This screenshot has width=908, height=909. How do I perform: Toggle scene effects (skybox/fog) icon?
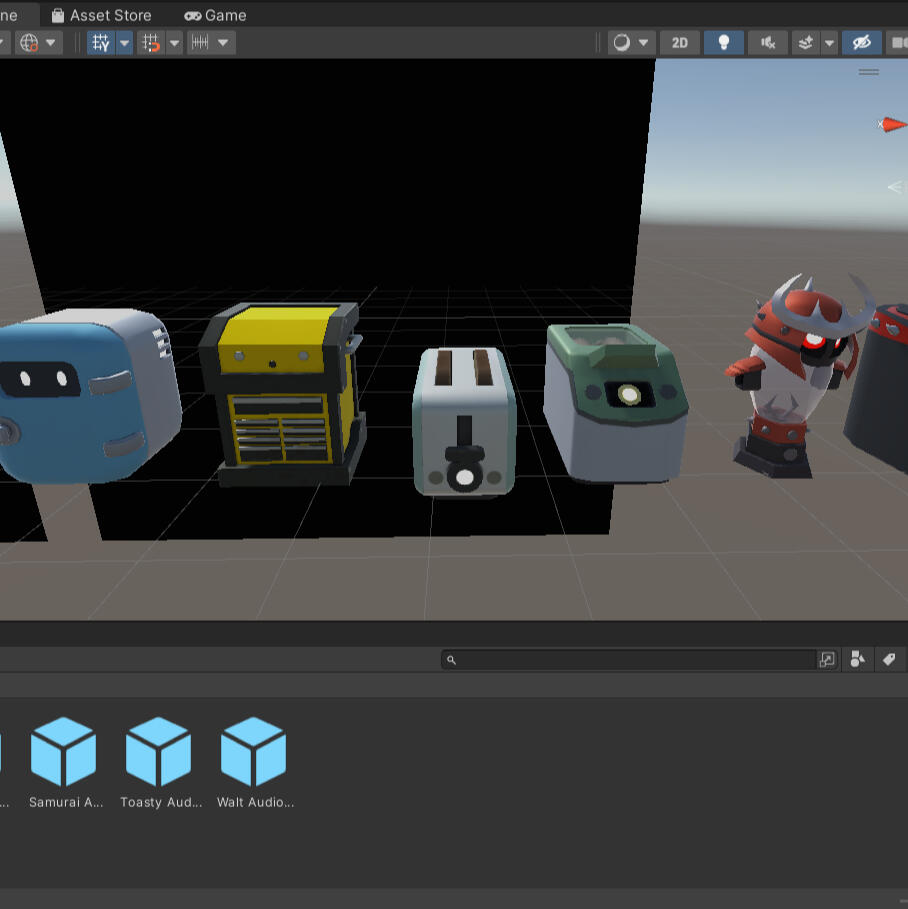tap(806, 42)
